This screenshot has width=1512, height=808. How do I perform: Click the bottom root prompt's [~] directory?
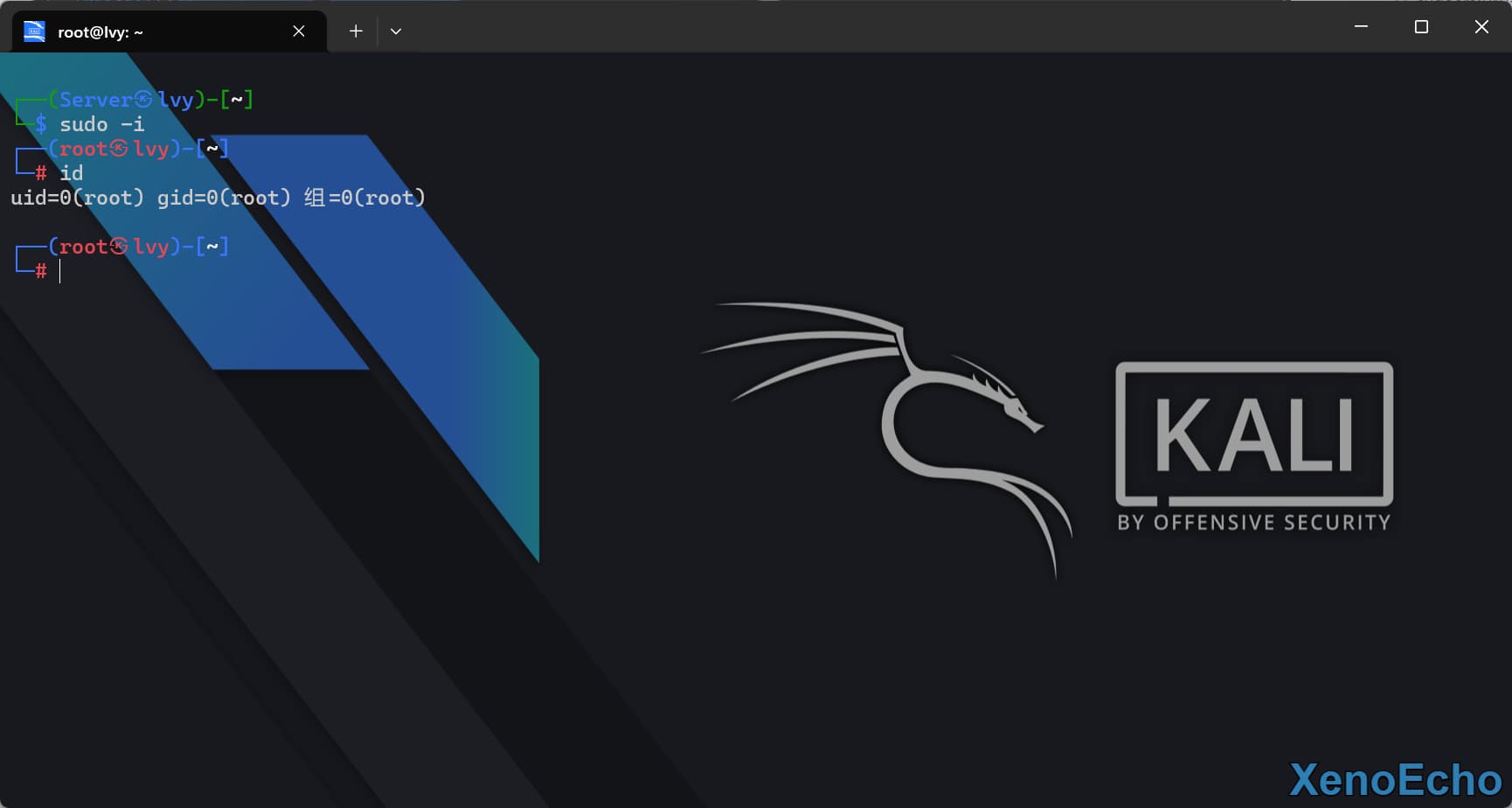(212, 247)
